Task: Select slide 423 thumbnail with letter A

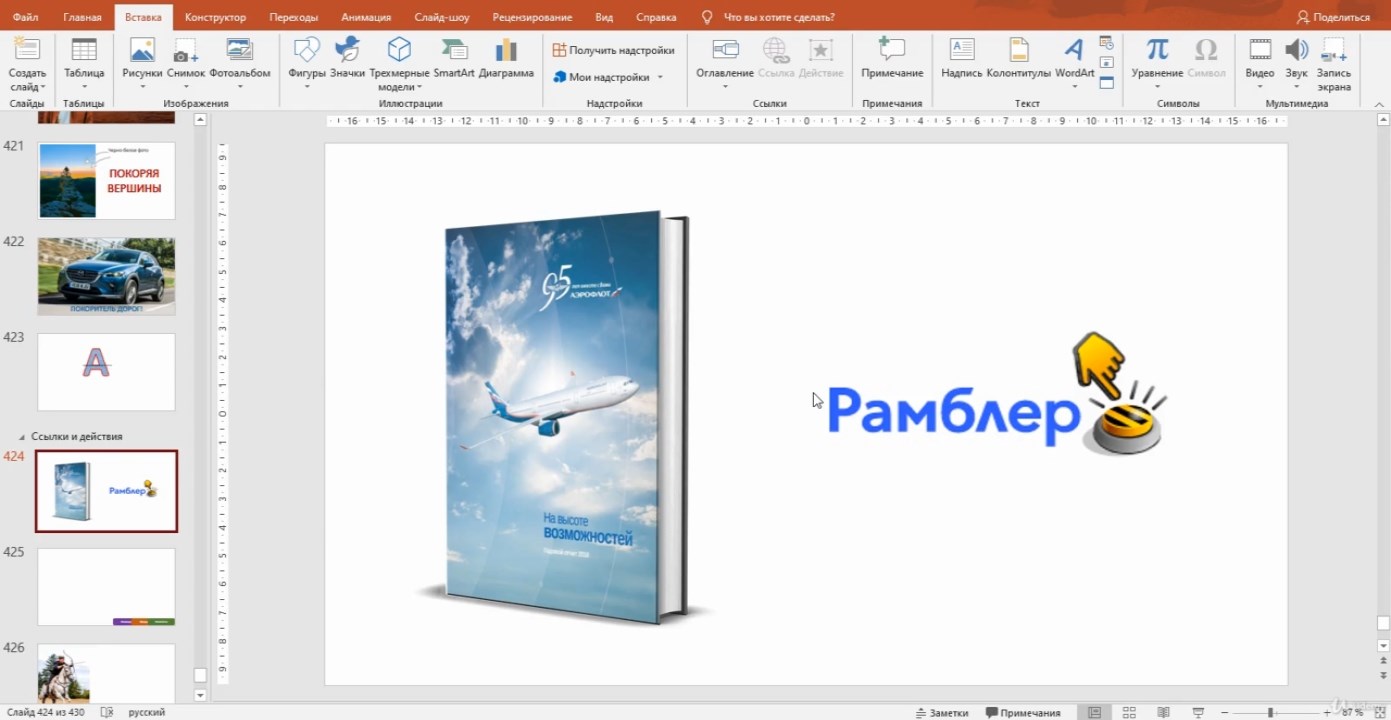Action: (x=106, y=372)
